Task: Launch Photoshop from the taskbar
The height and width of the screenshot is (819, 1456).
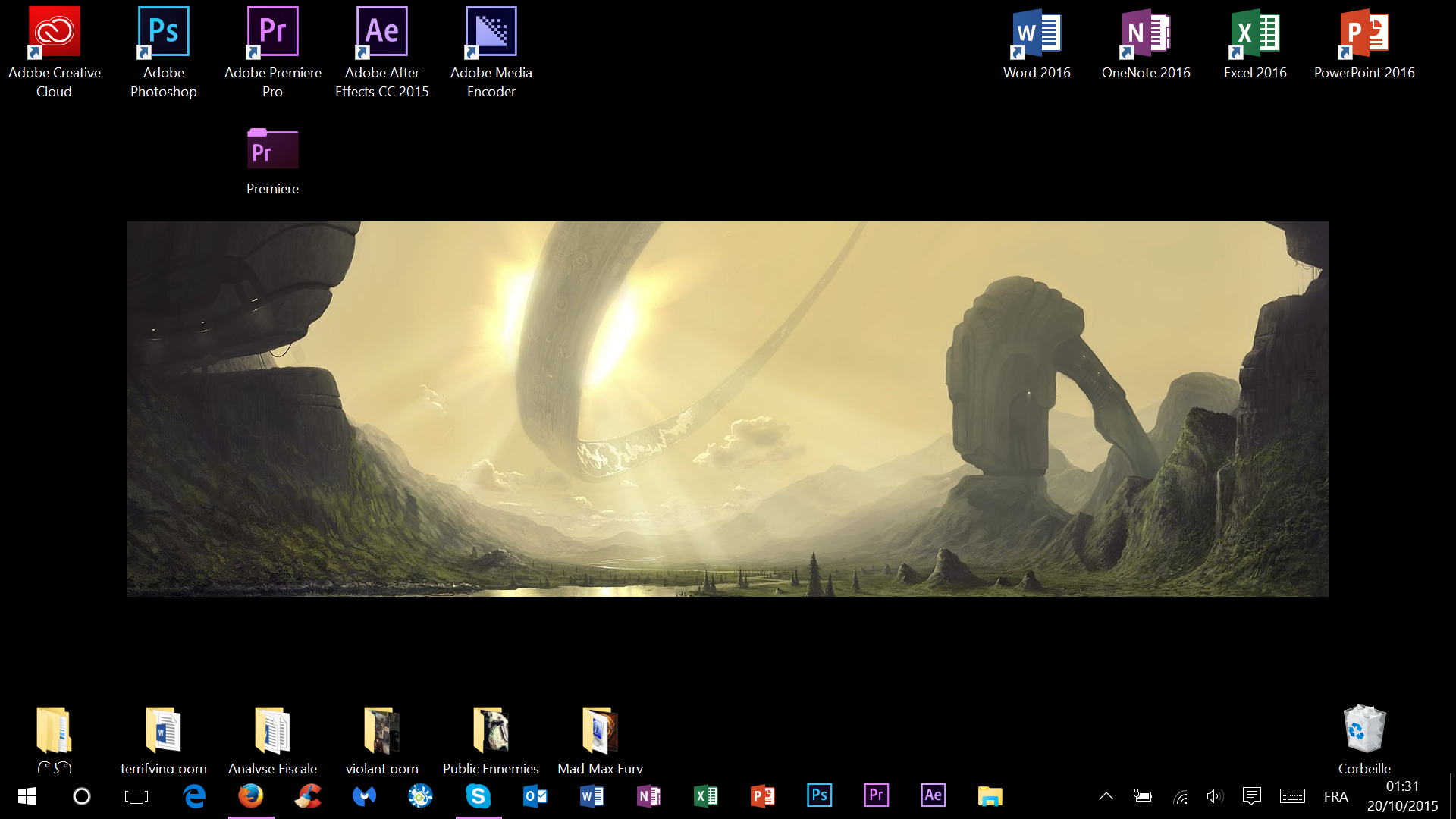Action: click(x=820, y=796)
